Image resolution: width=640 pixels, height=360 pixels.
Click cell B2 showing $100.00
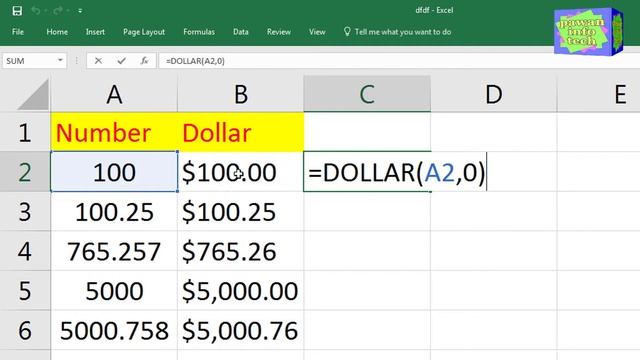pyautogui.click(x=241, y=172)
